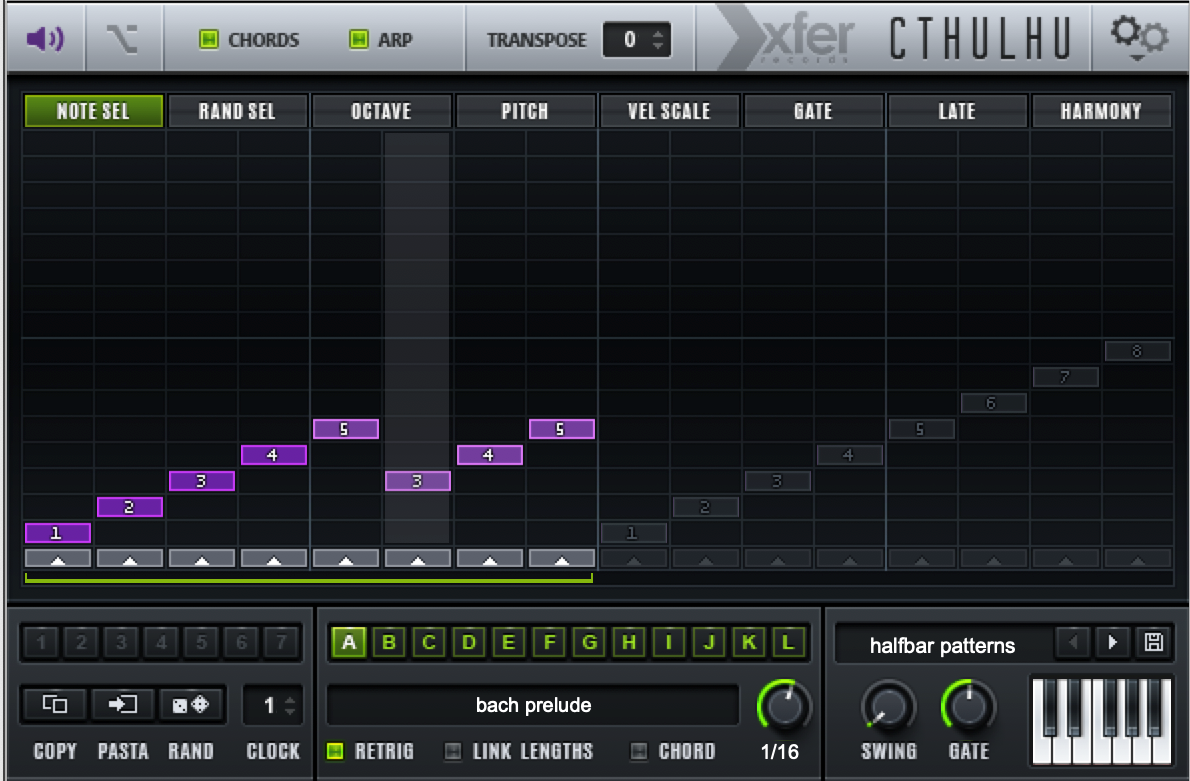1190x781 pixels.
Task: Click number slot 1 button
Action: click(41, 643)
